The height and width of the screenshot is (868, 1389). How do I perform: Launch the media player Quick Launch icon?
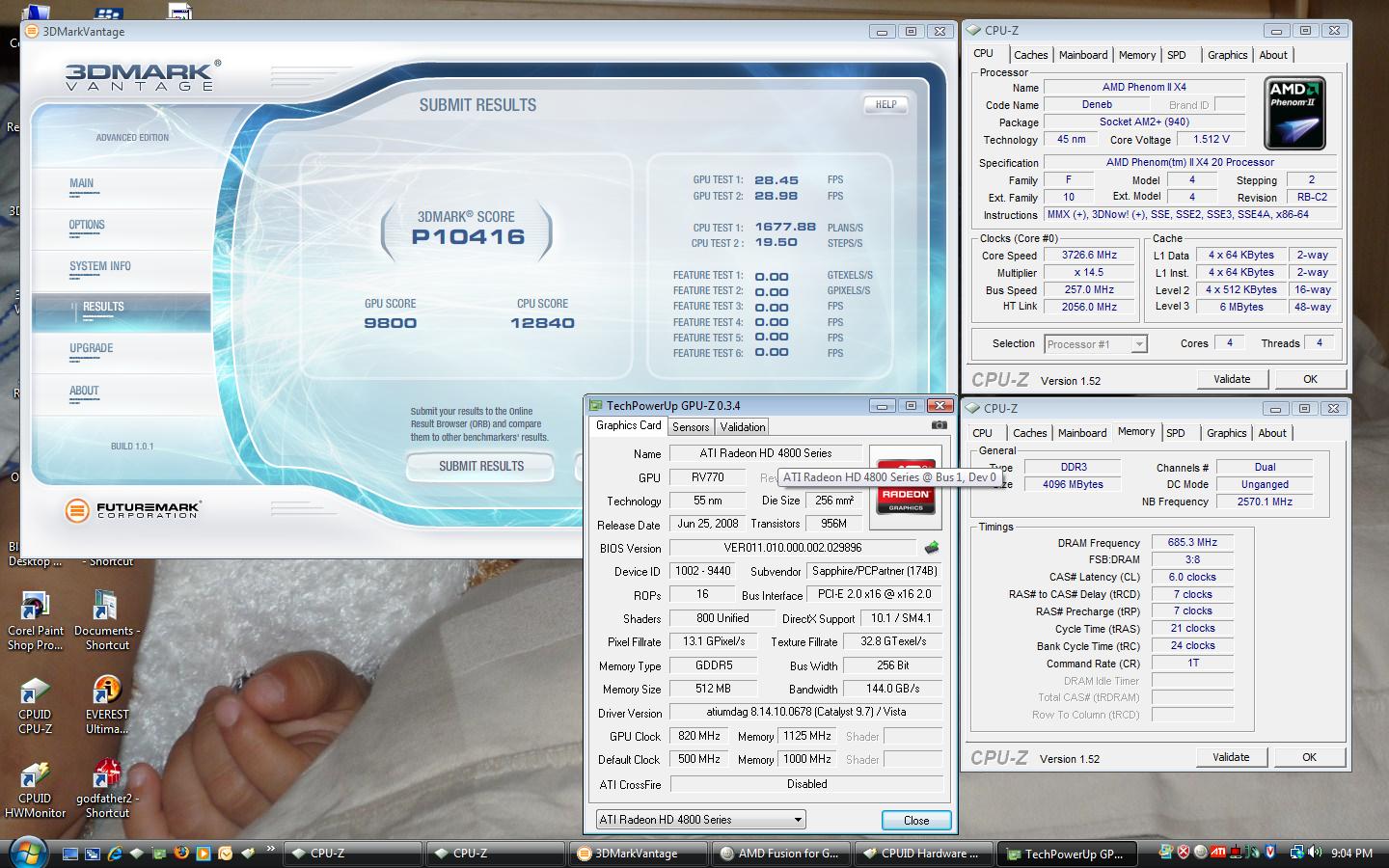[204, 854]
